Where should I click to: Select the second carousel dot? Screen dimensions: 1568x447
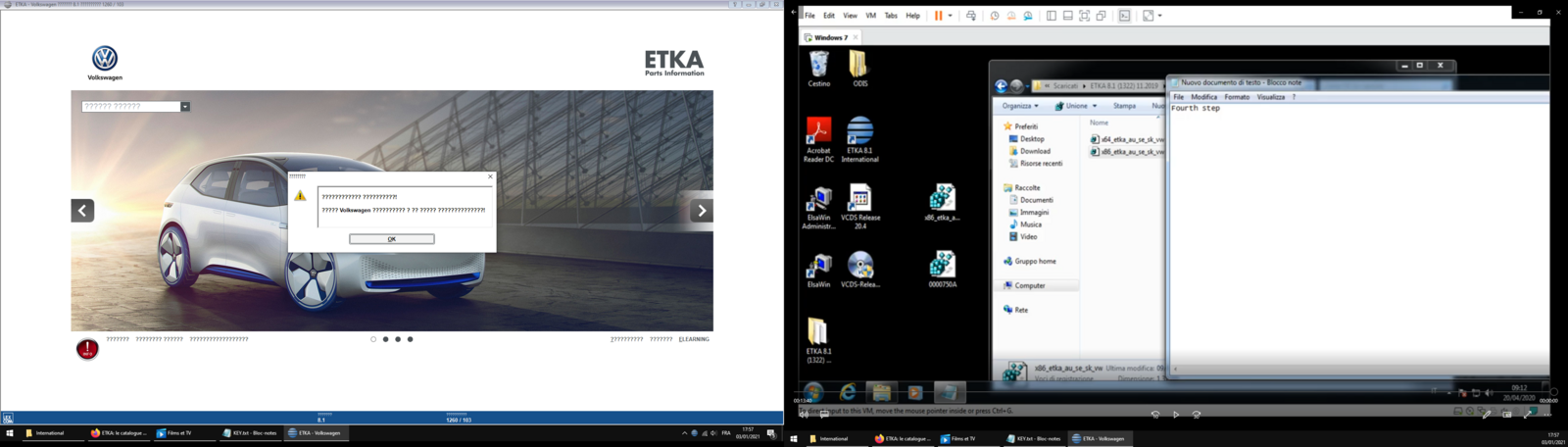click(385, 339)
